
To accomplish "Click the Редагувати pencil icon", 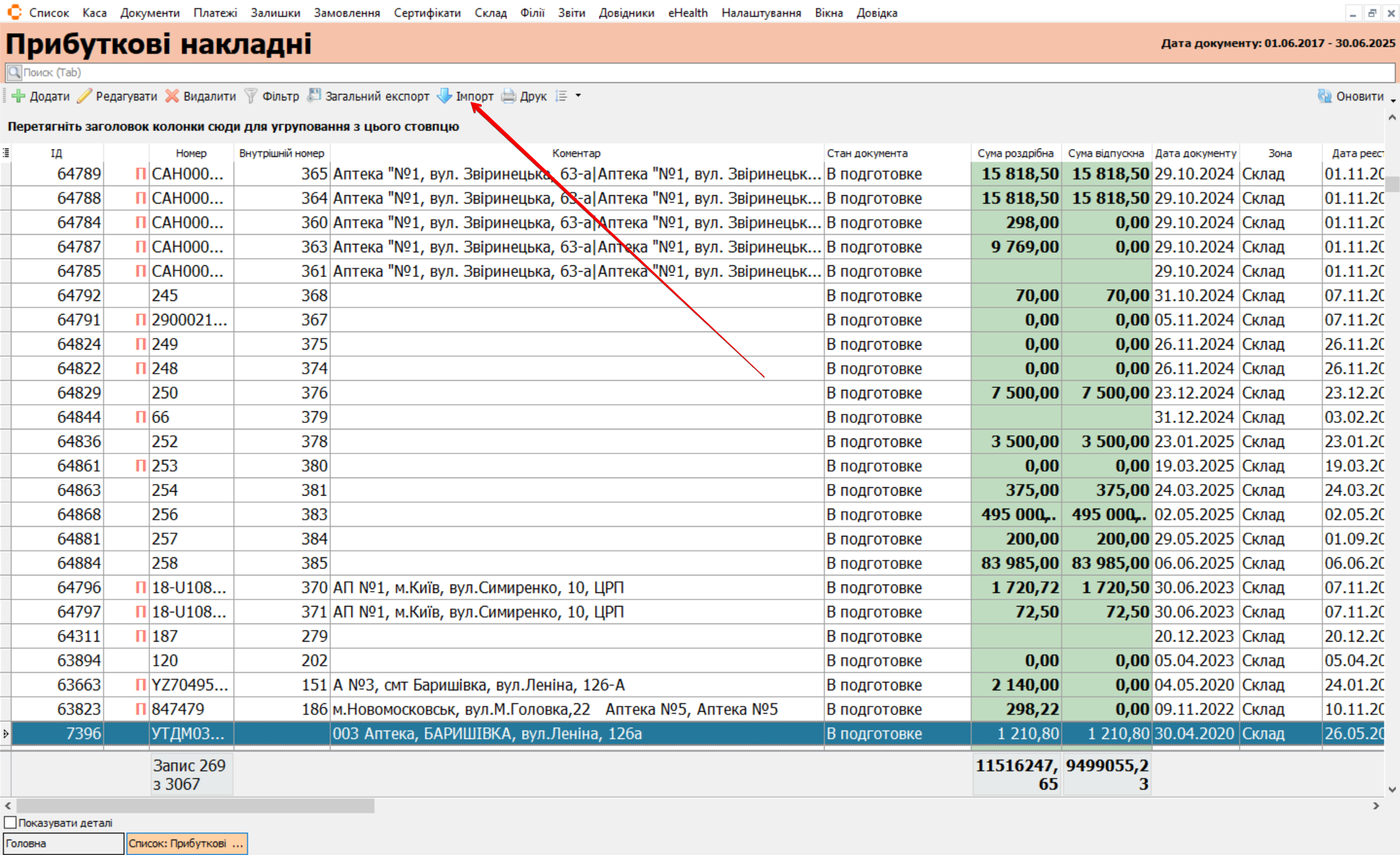I will click(84, 96).
